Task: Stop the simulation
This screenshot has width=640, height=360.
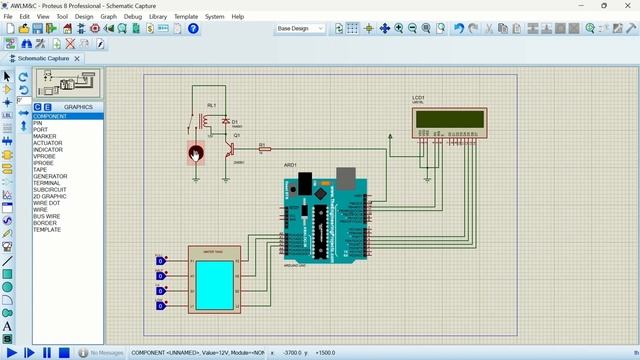Action: [64, 353]
